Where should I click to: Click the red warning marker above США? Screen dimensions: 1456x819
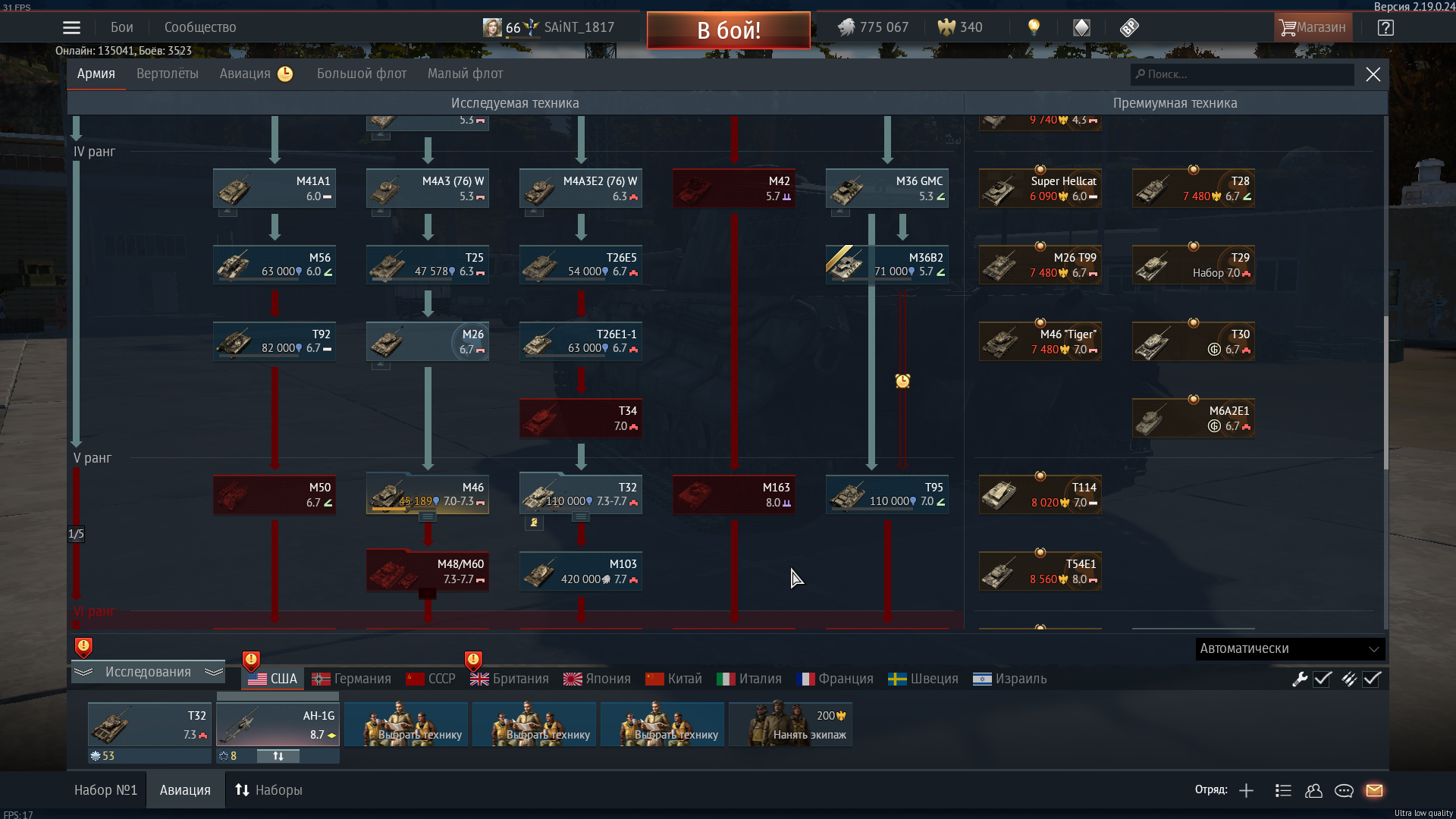tap(251, 661)
